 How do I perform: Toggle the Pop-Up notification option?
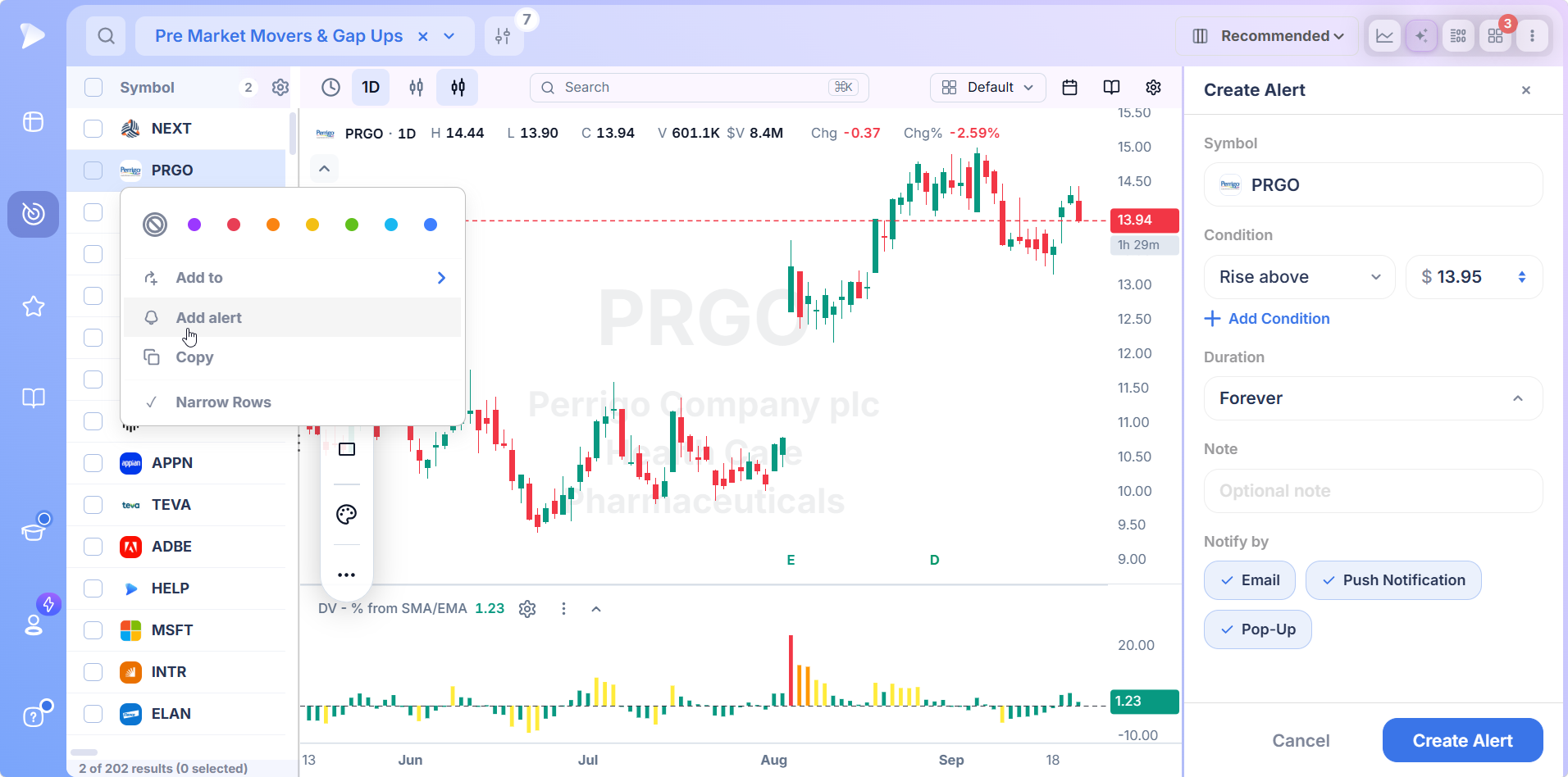tap(1257, 629)
